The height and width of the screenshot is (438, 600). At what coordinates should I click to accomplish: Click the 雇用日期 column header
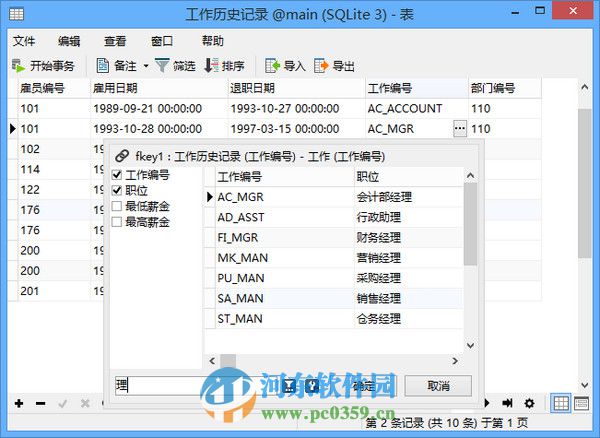pos(159,88)
